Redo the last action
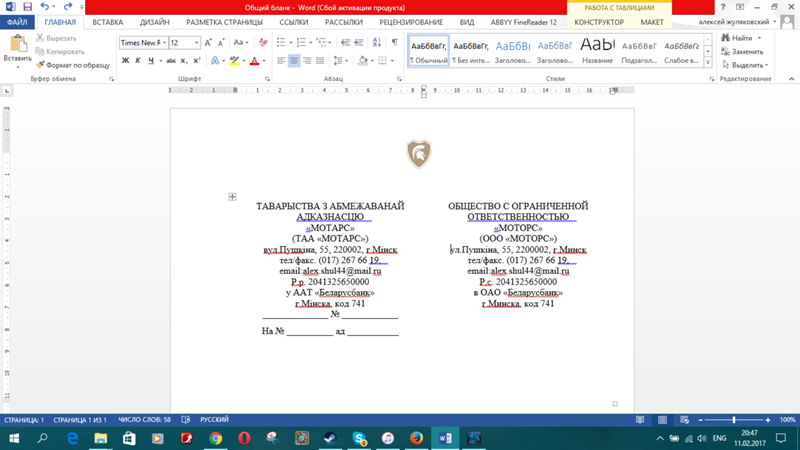Image resolution: width=800 pixels, height=450 pixels. click(x=68, y=7)
